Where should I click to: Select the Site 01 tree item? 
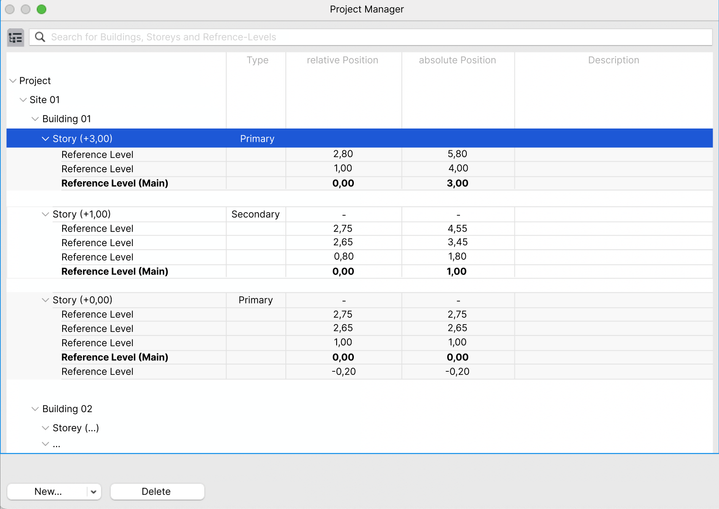pyautogui.click(x=44, y=100)
